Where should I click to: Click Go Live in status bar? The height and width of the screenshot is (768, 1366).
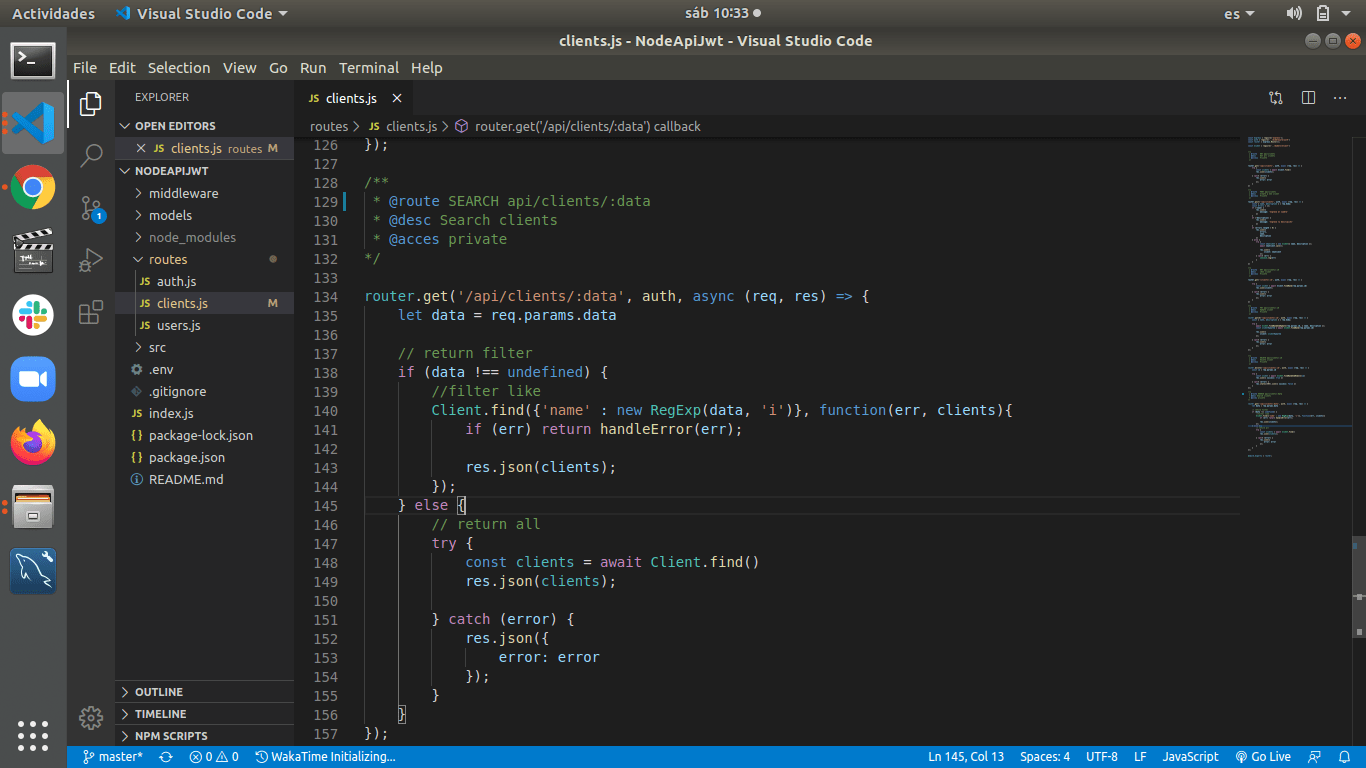click(x=1263, y=757)
